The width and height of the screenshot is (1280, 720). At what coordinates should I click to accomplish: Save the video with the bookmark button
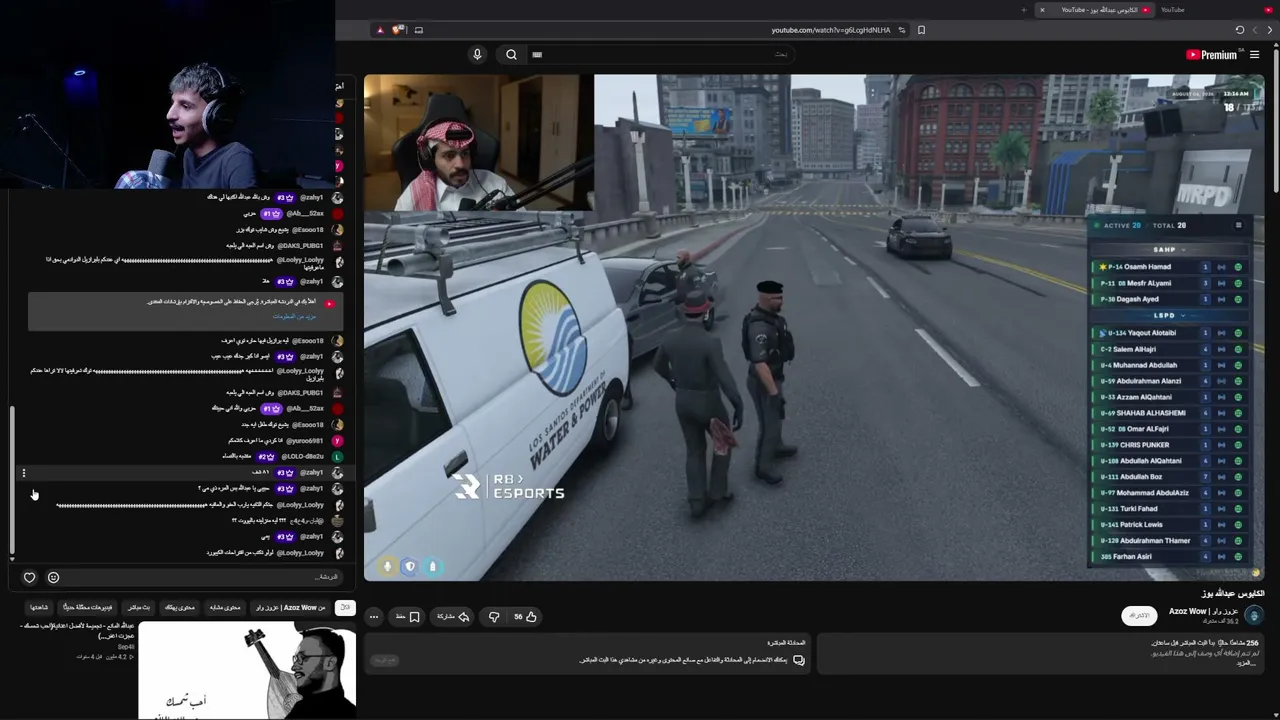(x=408, y=617)
